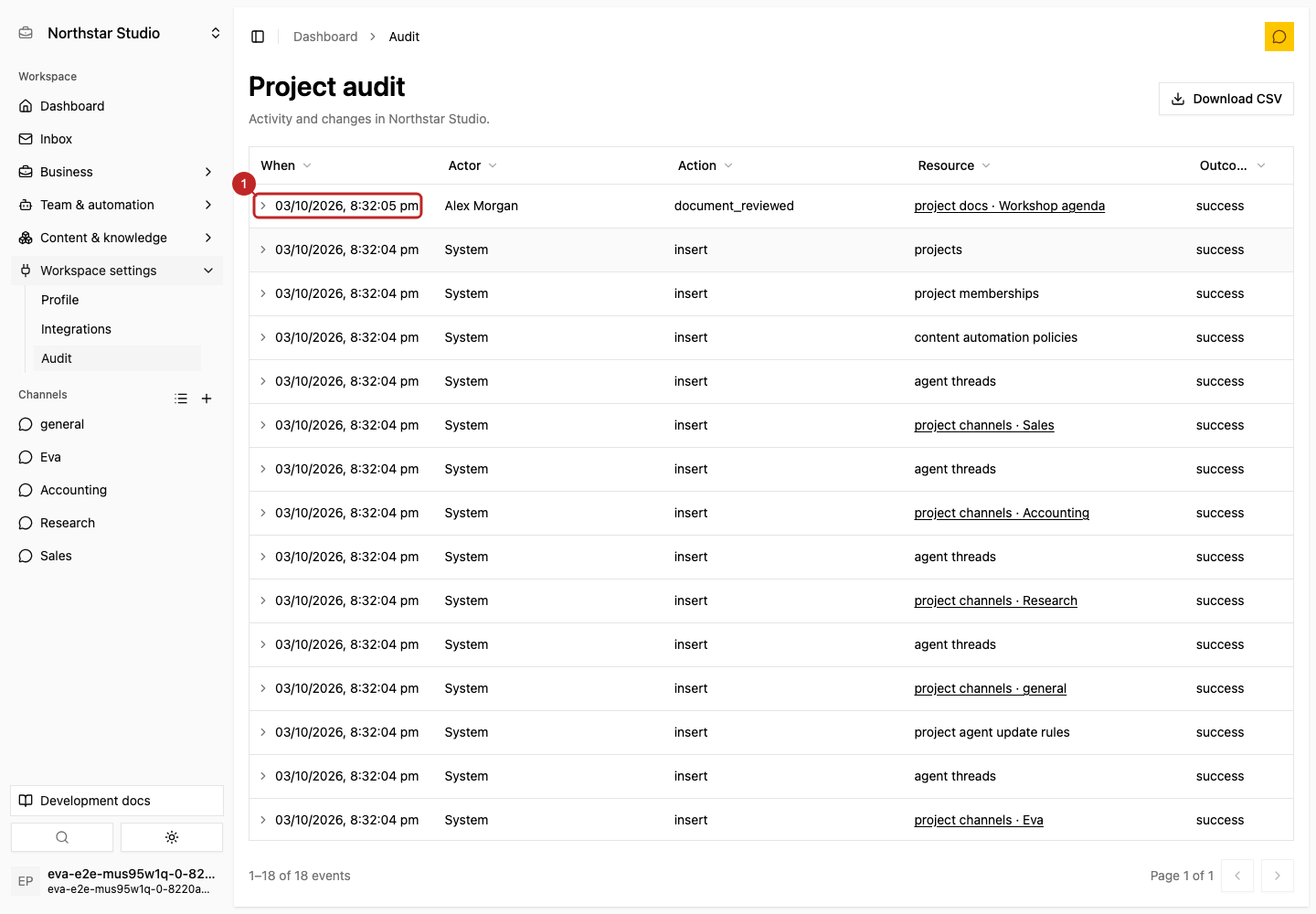Toggle the sidebar panel icon

pos(258,37)
